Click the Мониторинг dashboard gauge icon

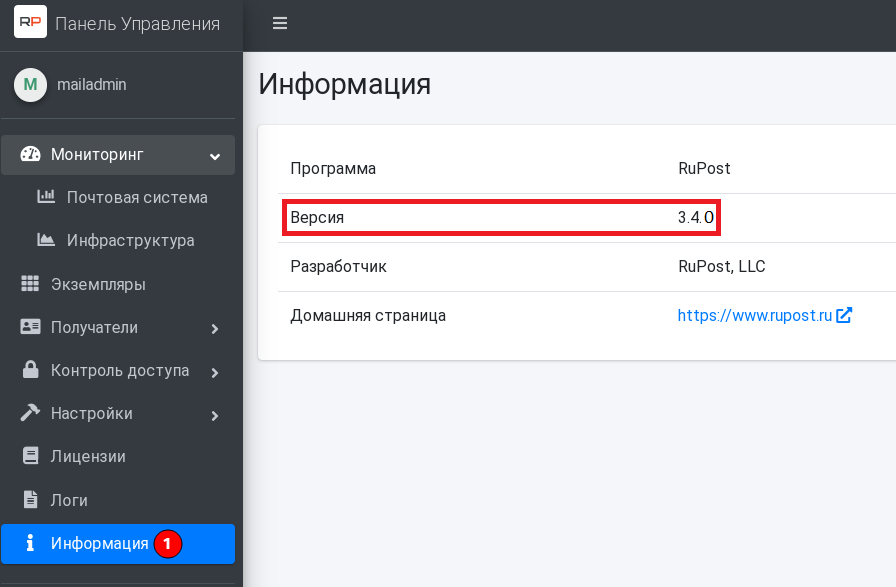tap(30, 155)
